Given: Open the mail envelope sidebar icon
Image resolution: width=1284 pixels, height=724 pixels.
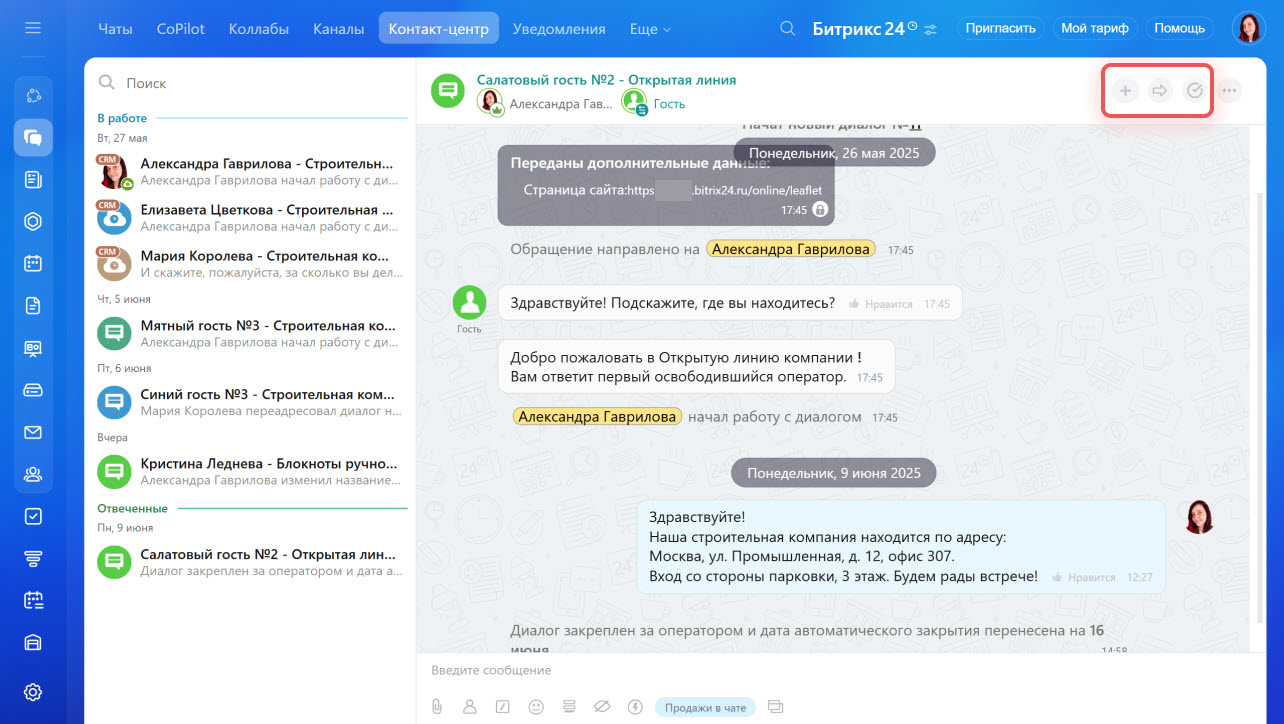Looking at the screenshot, I should [33, 432].
